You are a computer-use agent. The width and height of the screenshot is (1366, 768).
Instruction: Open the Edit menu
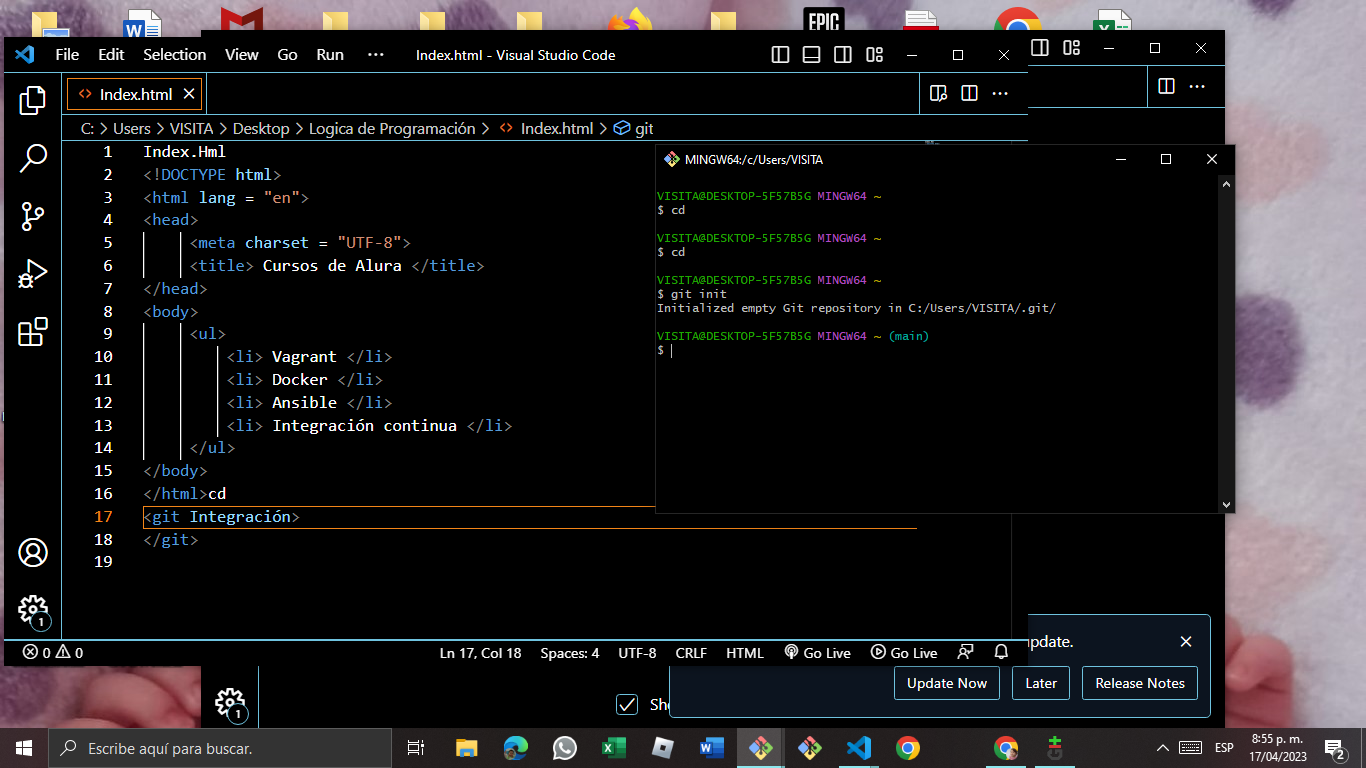point(111,55)
